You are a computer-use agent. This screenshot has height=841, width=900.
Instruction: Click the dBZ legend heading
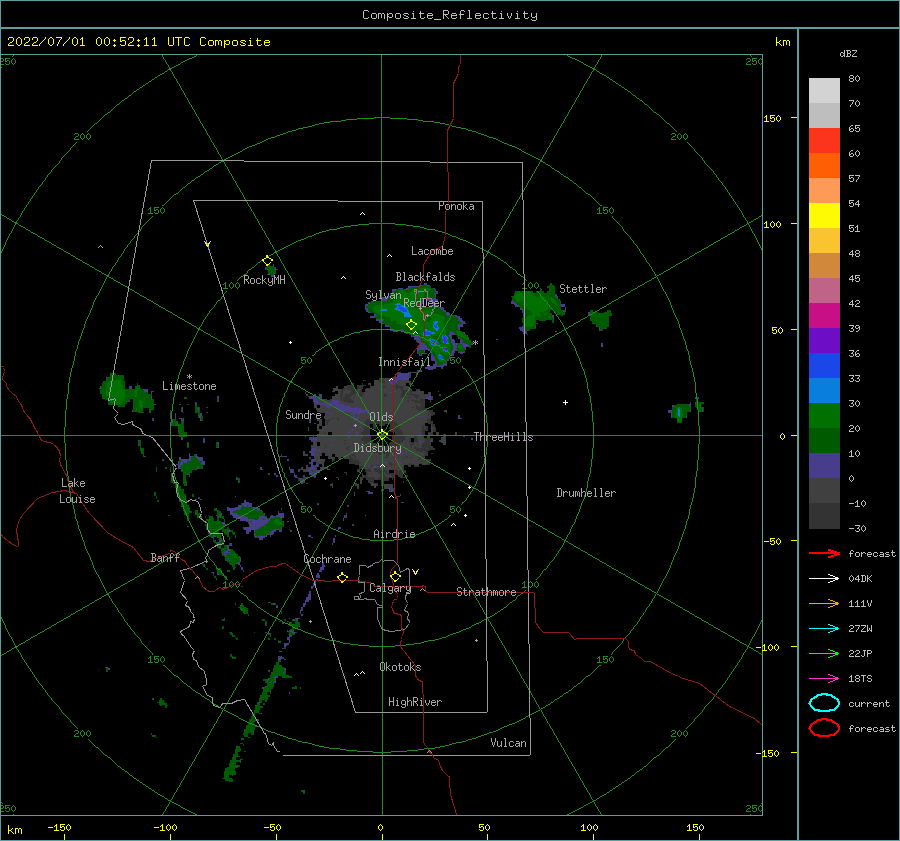848,54
